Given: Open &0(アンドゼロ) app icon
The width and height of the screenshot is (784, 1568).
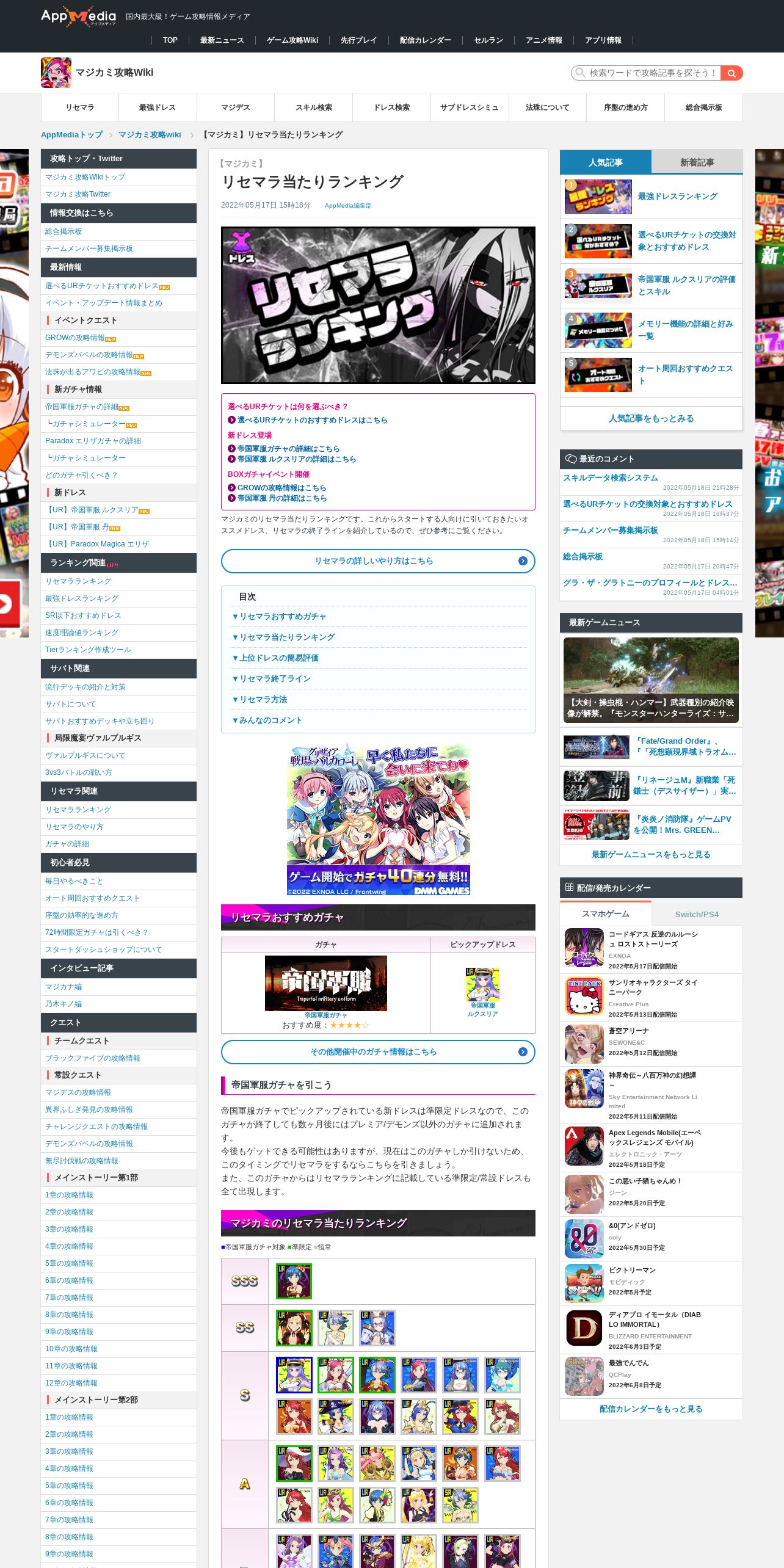Looking at the screenshot, I should [584, 1239].
